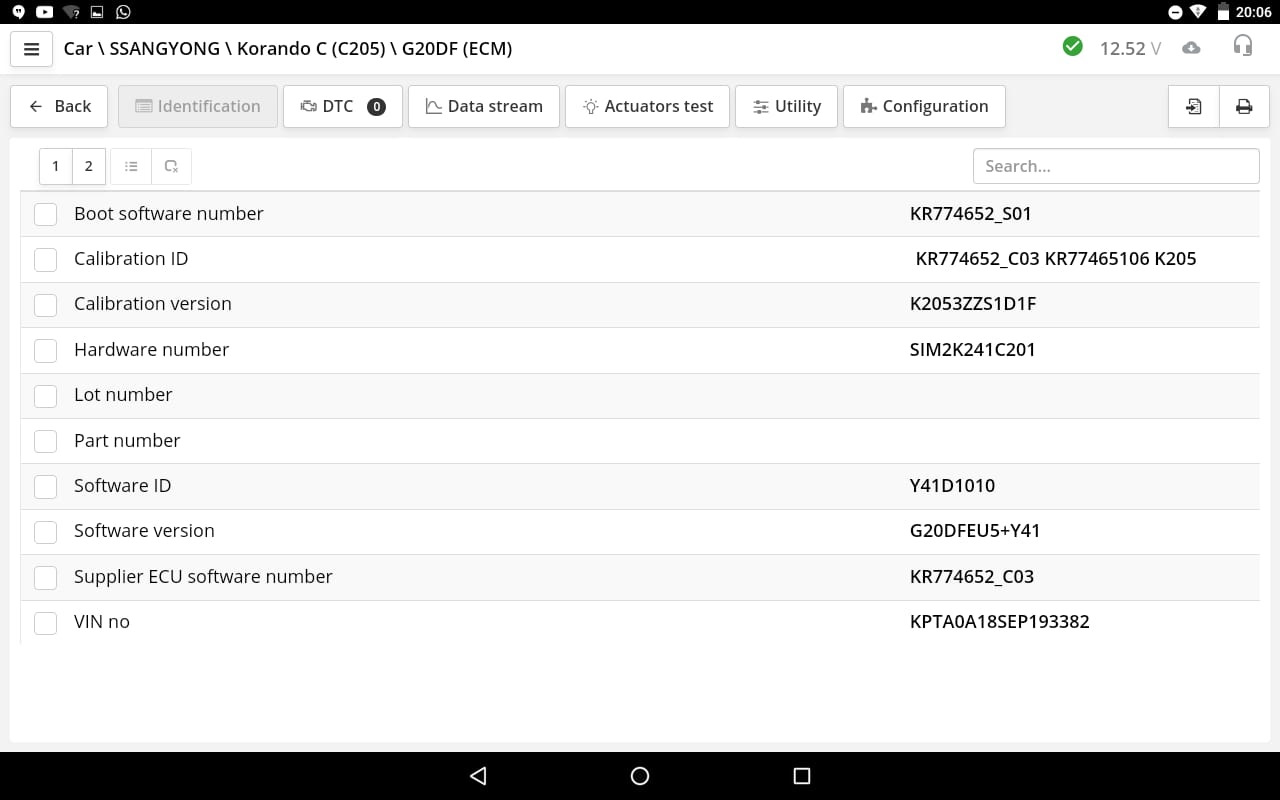
Task: Open the export report icon
Action: tap(1192, 106)
